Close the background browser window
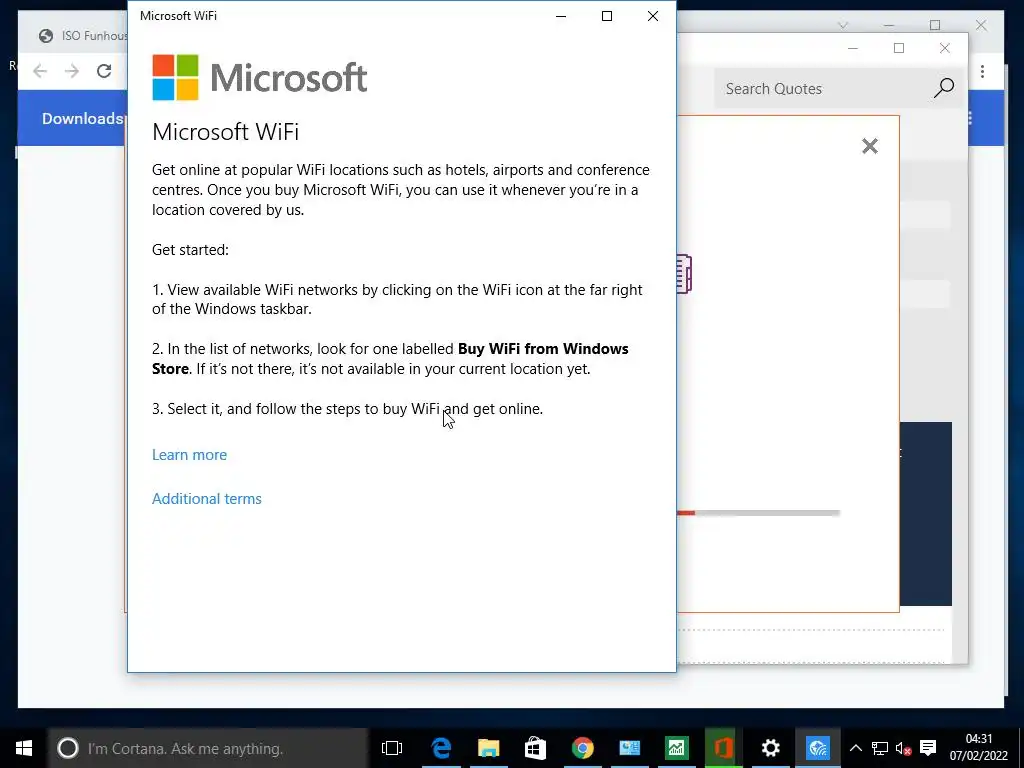Image resolution: width=1024 pixels, height=768 pixels. (981, 25)
